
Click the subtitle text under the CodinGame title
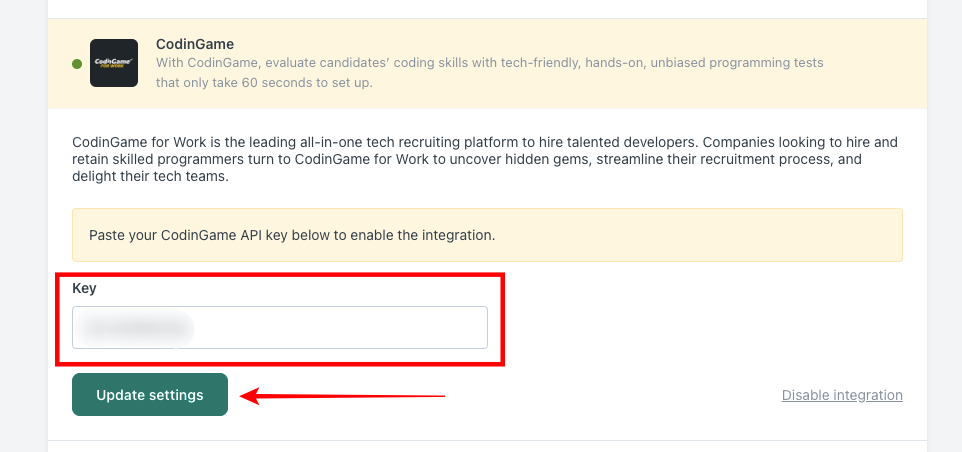[489, 63]
